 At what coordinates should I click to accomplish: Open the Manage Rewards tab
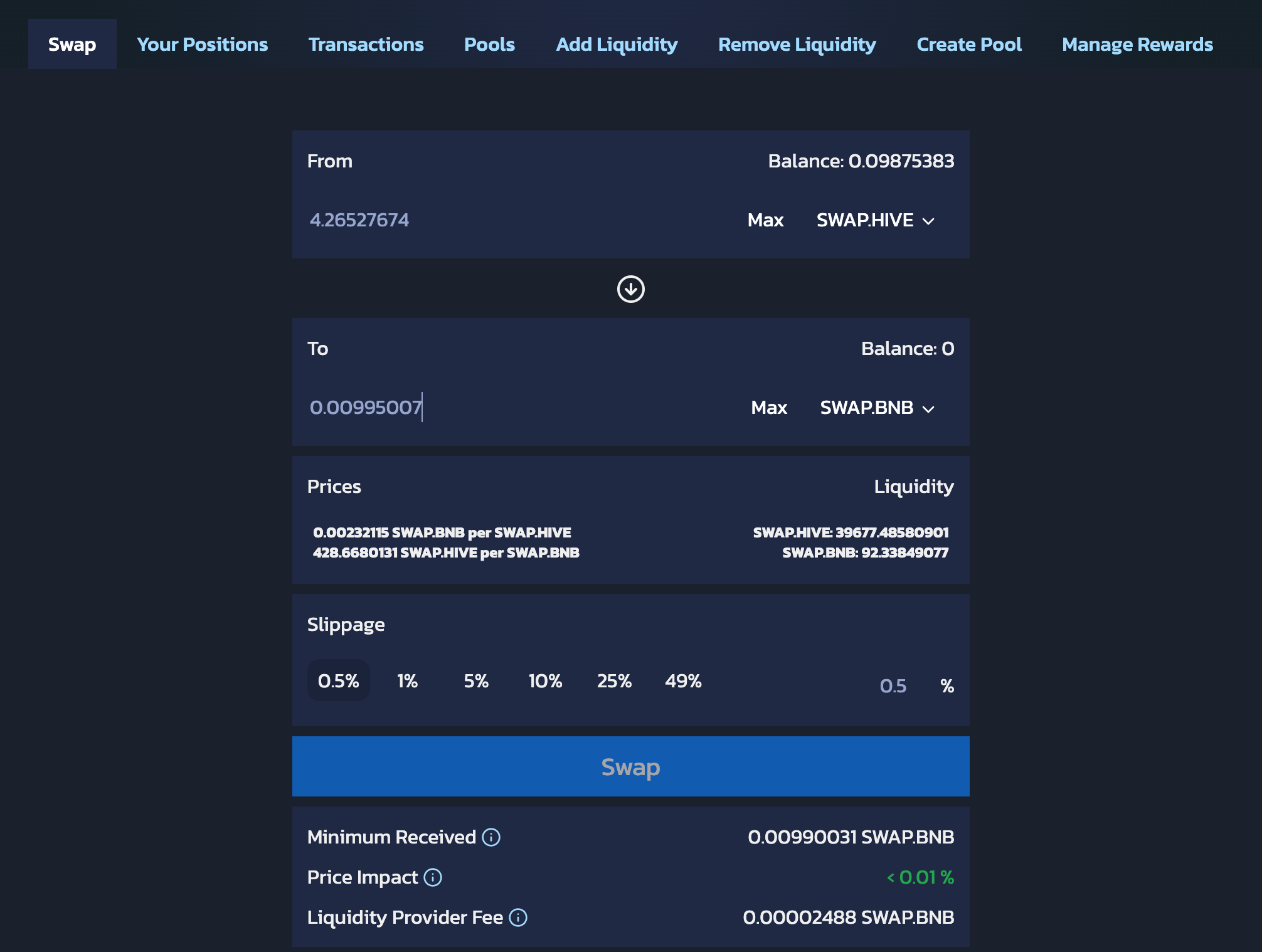1137,44
